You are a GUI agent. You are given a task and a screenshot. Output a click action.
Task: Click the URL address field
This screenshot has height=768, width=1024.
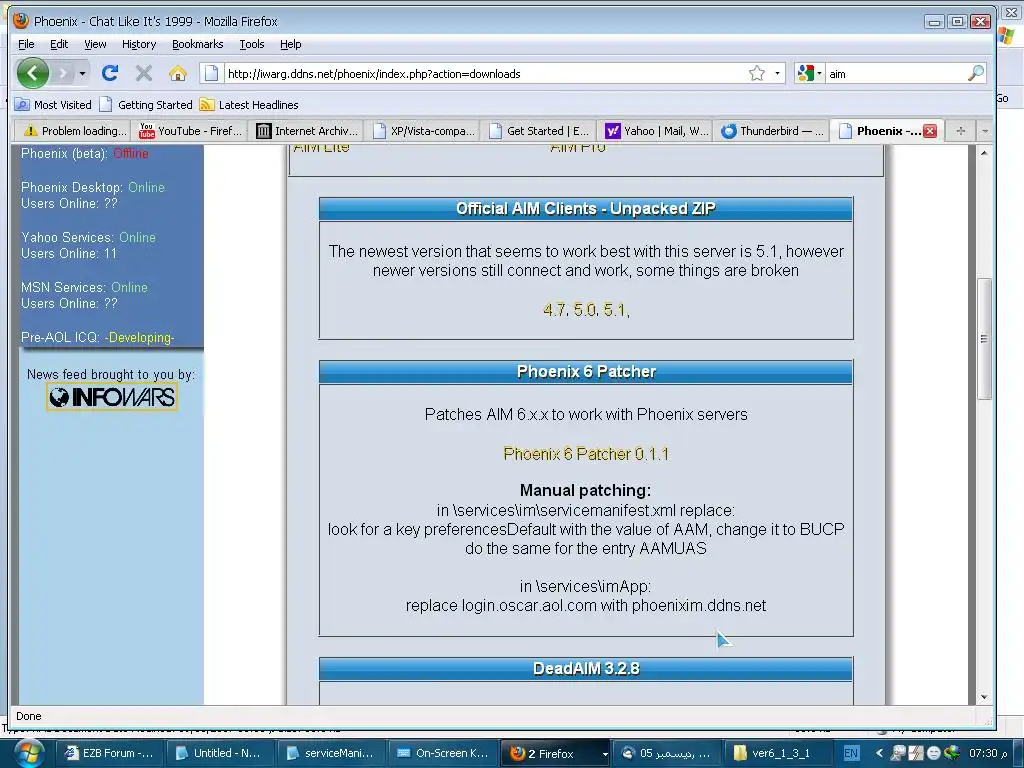[x=483, y=74]
